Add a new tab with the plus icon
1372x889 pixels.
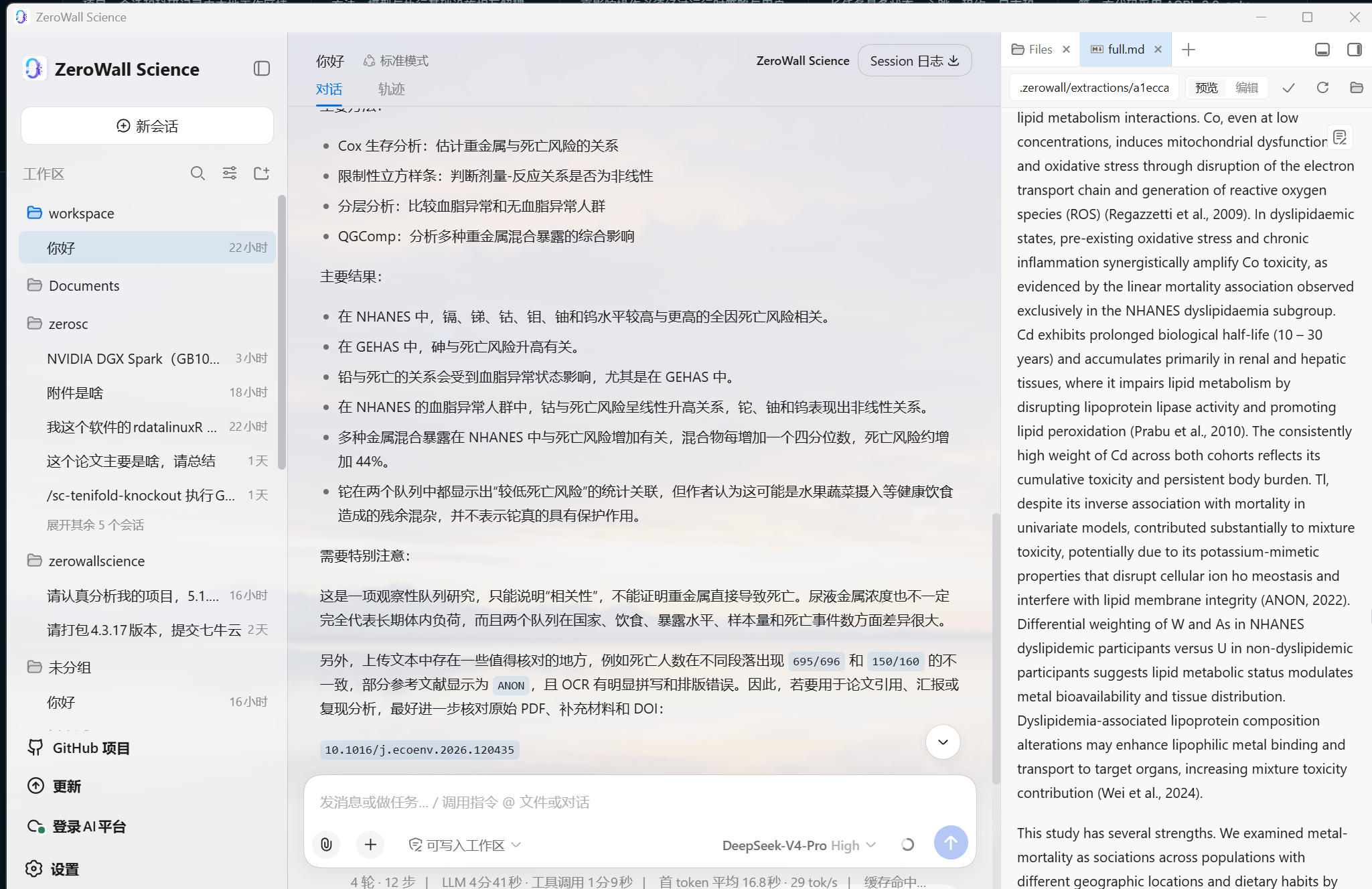[x=1189, y=50]
